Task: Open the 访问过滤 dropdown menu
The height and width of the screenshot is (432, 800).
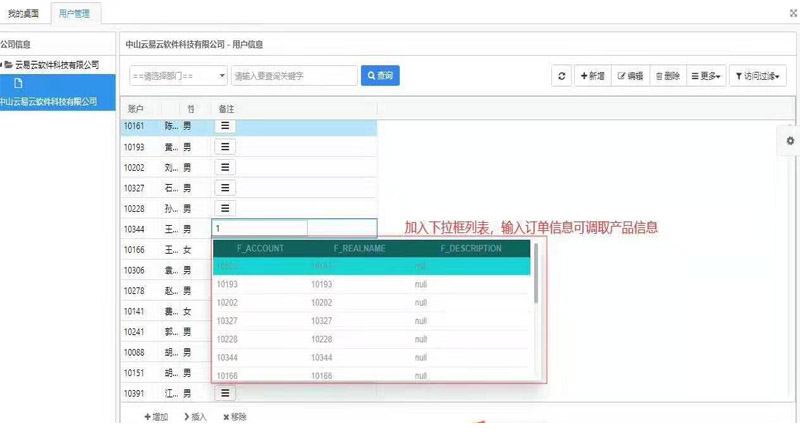Action: 758,76
